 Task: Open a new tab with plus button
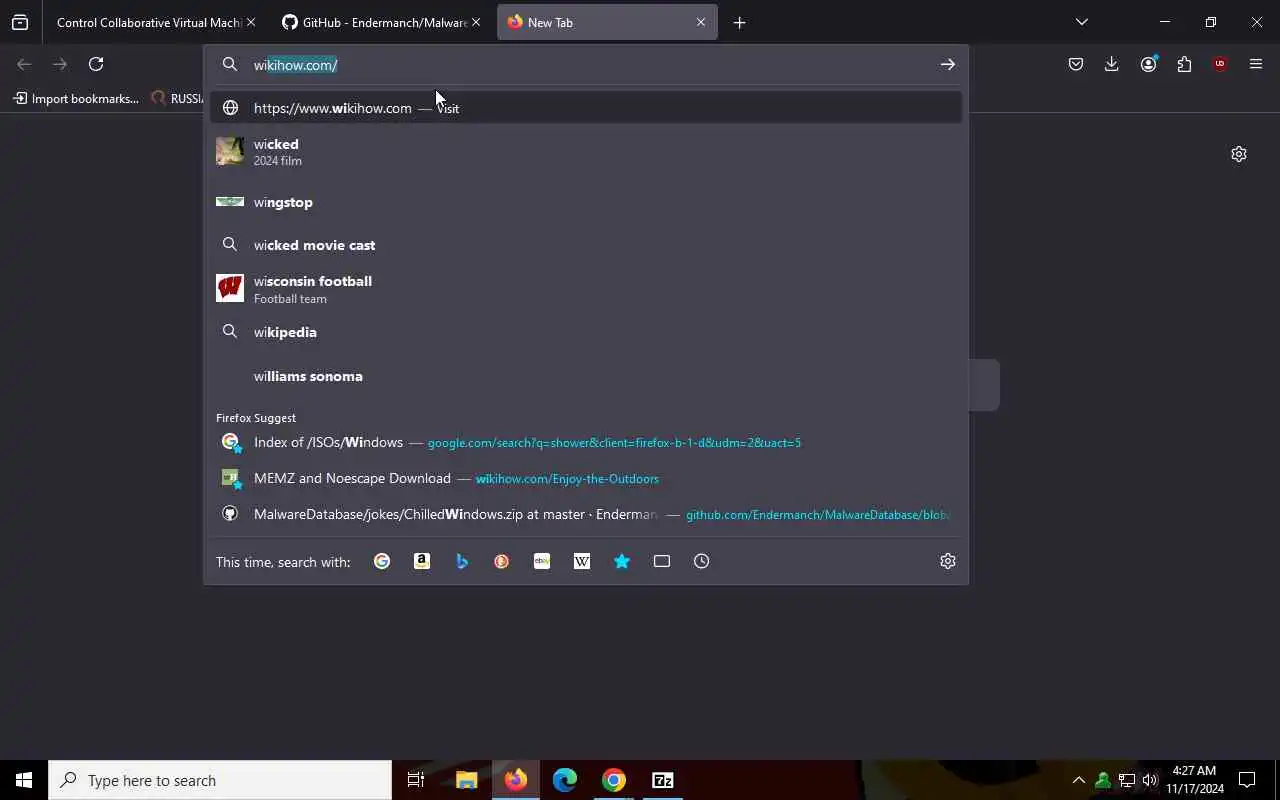[739, 22]
